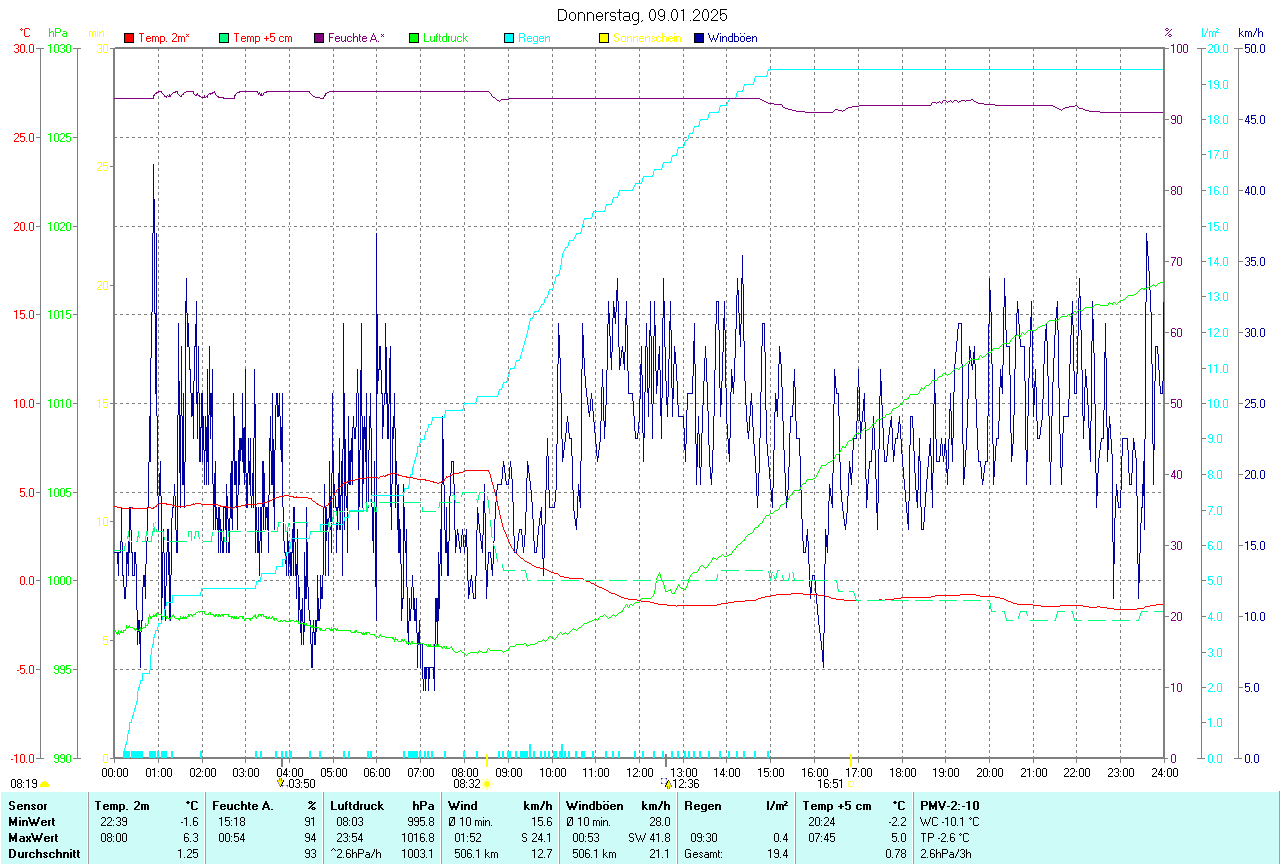Click the 'Temp +5 cm' table column header
Screen dimensions: 1280x864
(x=836, y=806)
